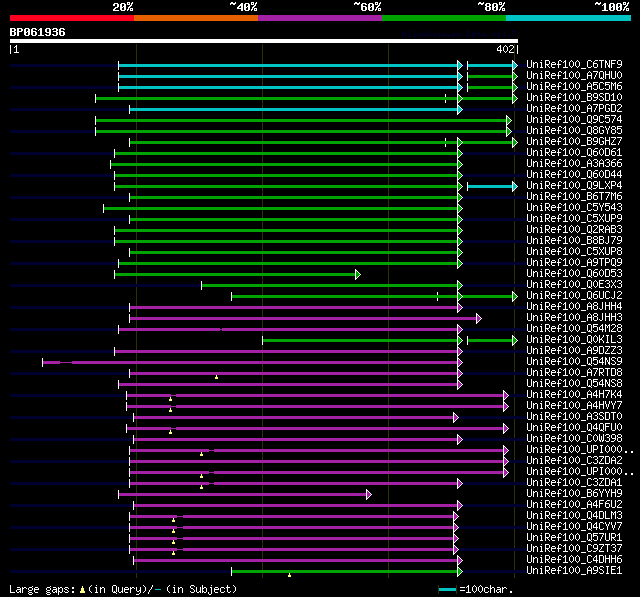This screenshot has height=597, width=640.
Task: Click the yellow gap marker under the A9SIE1 alignment
Action: pyautogui.click(x=289, y=575)
